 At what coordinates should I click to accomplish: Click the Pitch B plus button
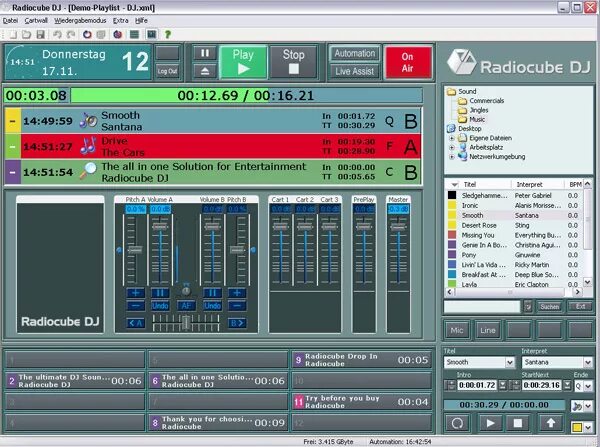237,293
